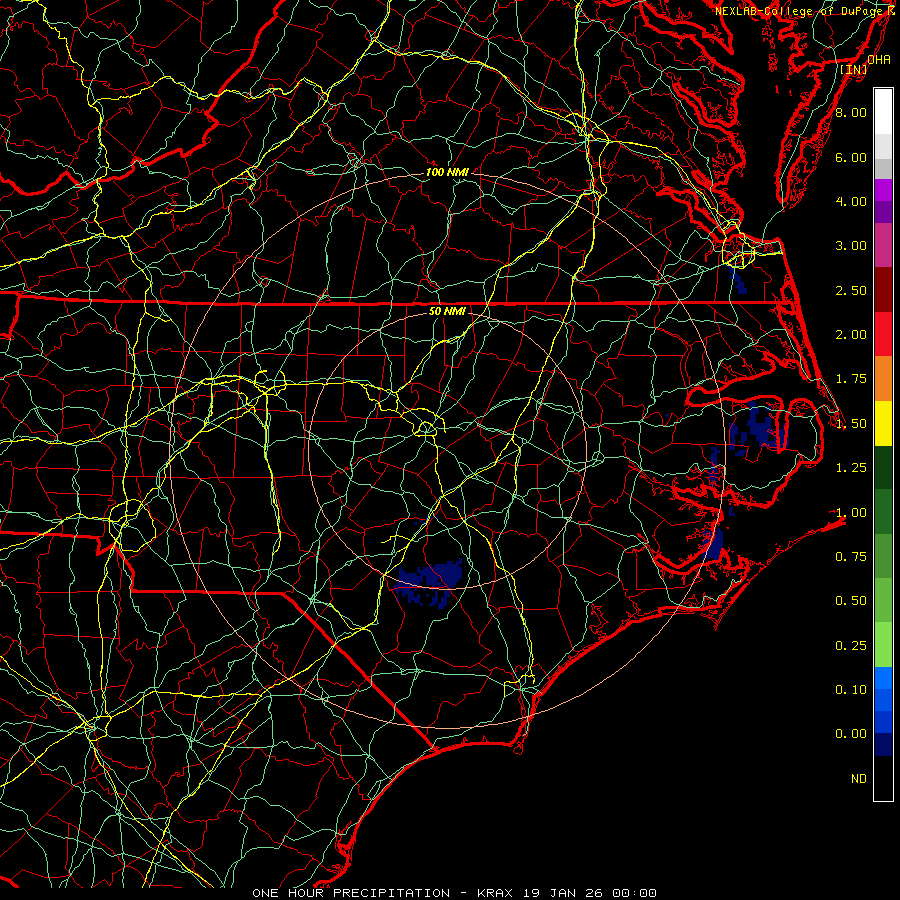Click the 3.00 legend value
This screenshot has height=900, width=900.
[851, 246]
